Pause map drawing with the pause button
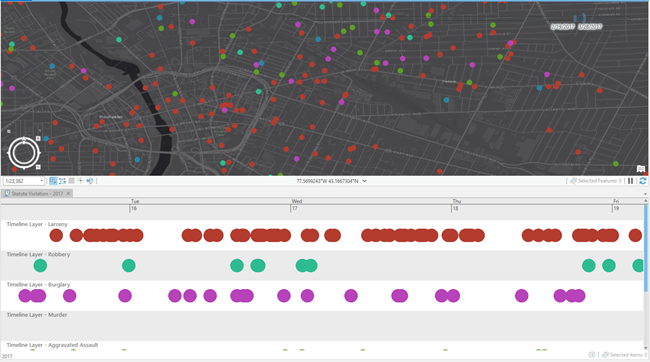This screenshot has height=362, width=650. coord(631,181)
